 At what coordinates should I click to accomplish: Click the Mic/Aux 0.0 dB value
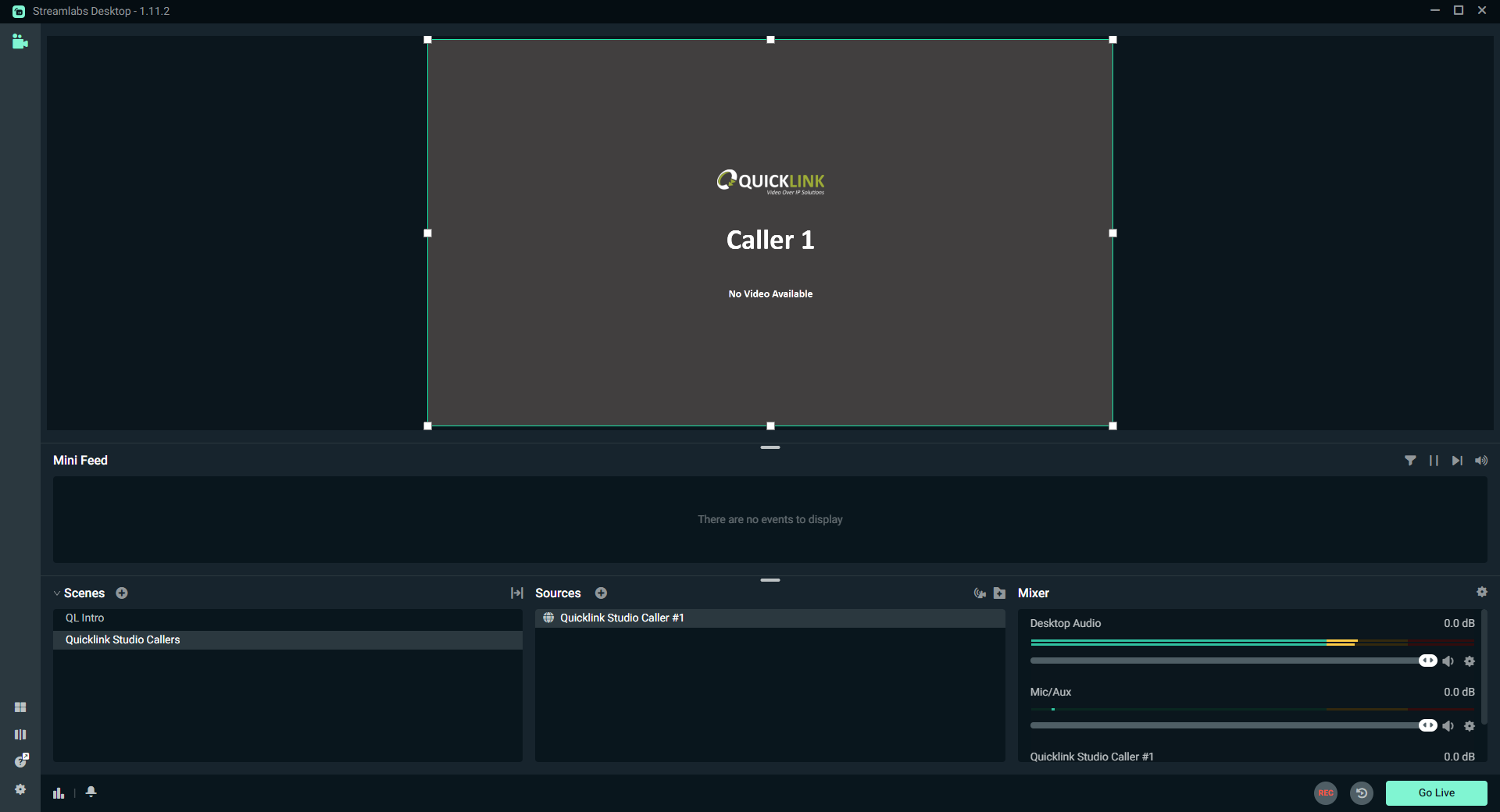tap(1459, 692)
